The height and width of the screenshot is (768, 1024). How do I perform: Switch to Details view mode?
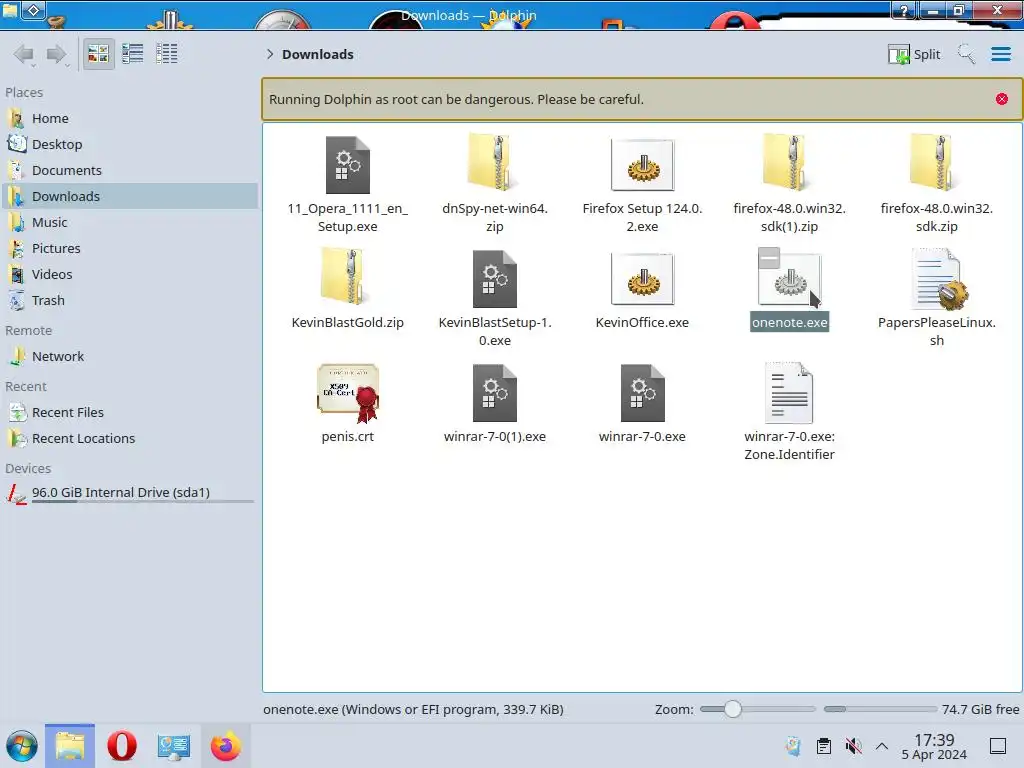click(x=167, y=54)
